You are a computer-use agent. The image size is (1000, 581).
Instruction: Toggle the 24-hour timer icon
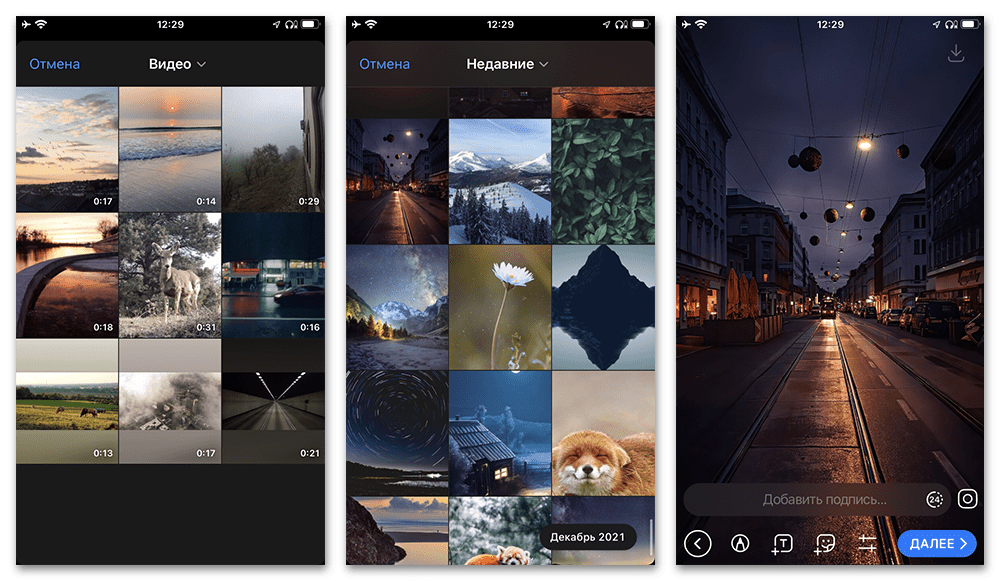click(935, 499)
